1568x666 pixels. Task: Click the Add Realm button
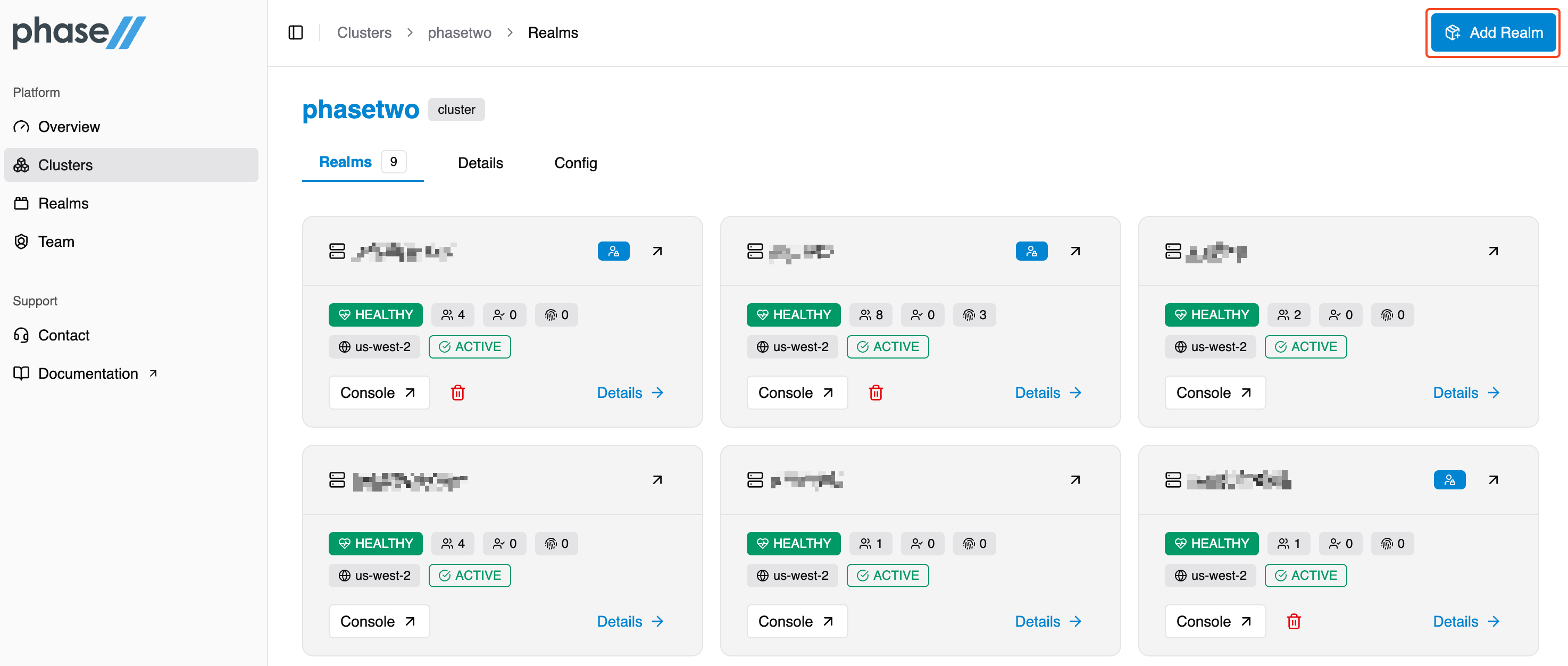coord(1492,32)
